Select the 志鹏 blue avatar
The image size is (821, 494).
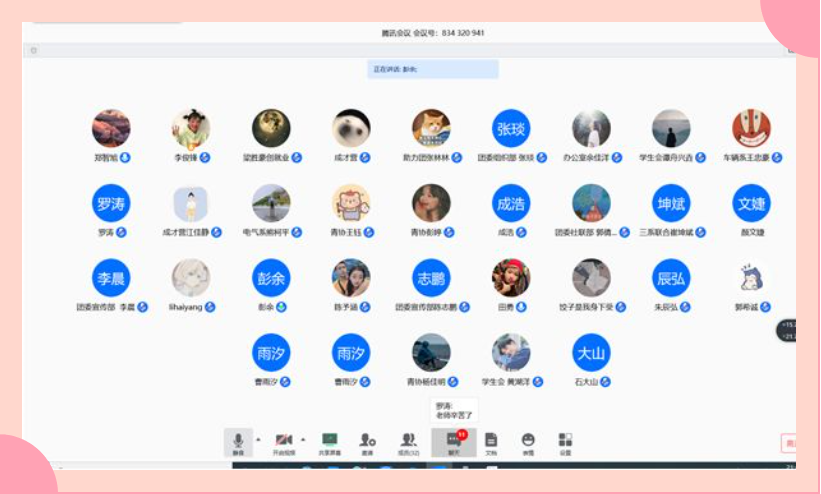(430, 278)
